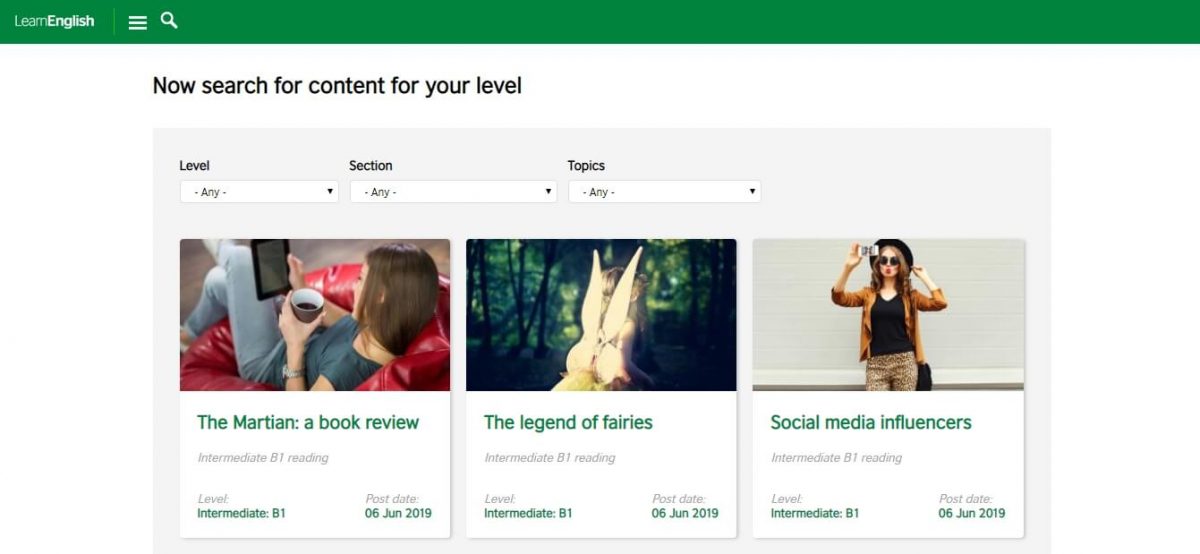Open The Martian book review thumbnail
The image size is (1200, 554).
pyautogui.click(x=315, y=314)
